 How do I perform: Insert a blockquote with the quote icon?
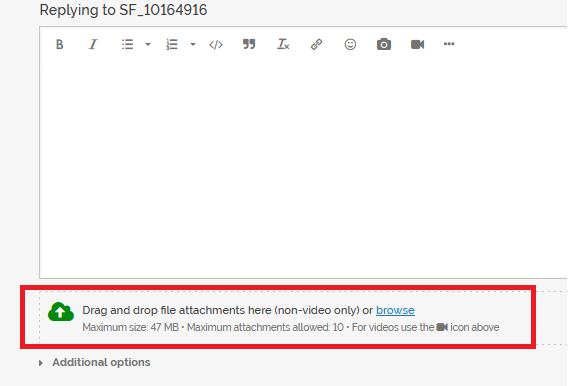(249, 44)
